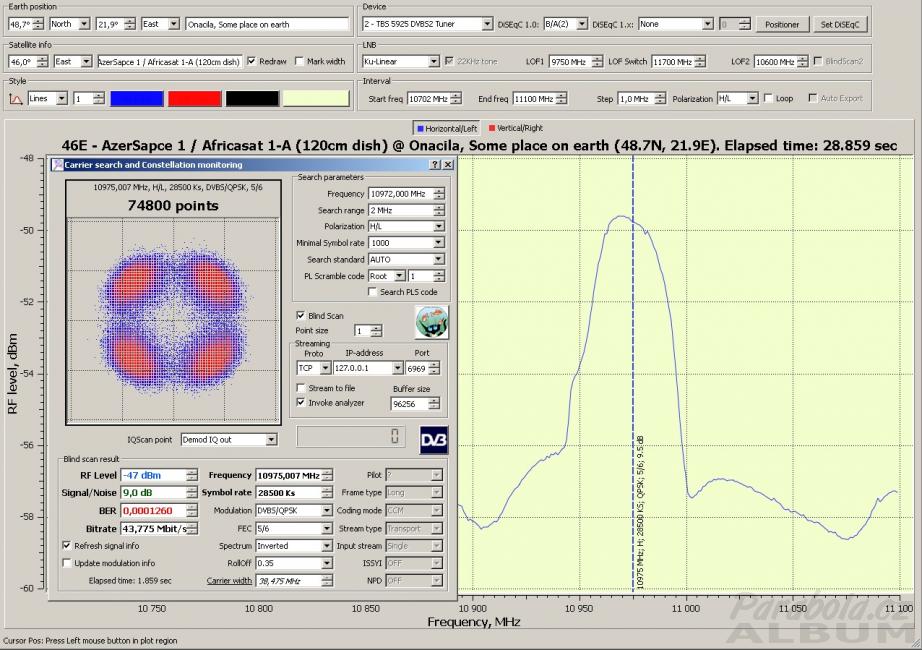Pick the pale yellow background color swatch
This screenshot has height=650, width=922.
(316, 99)
